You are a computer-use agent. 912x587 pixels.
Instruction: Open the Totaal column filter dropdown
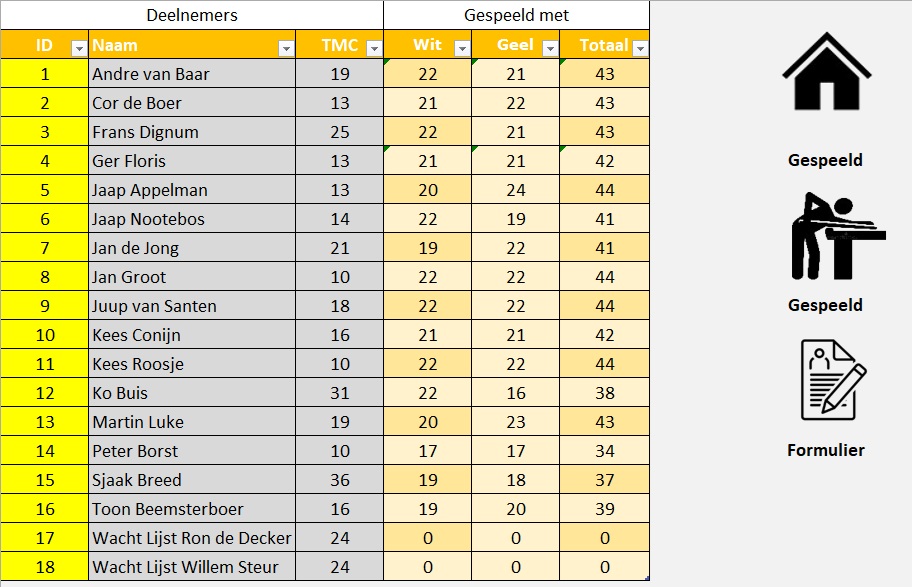[640, 47]
